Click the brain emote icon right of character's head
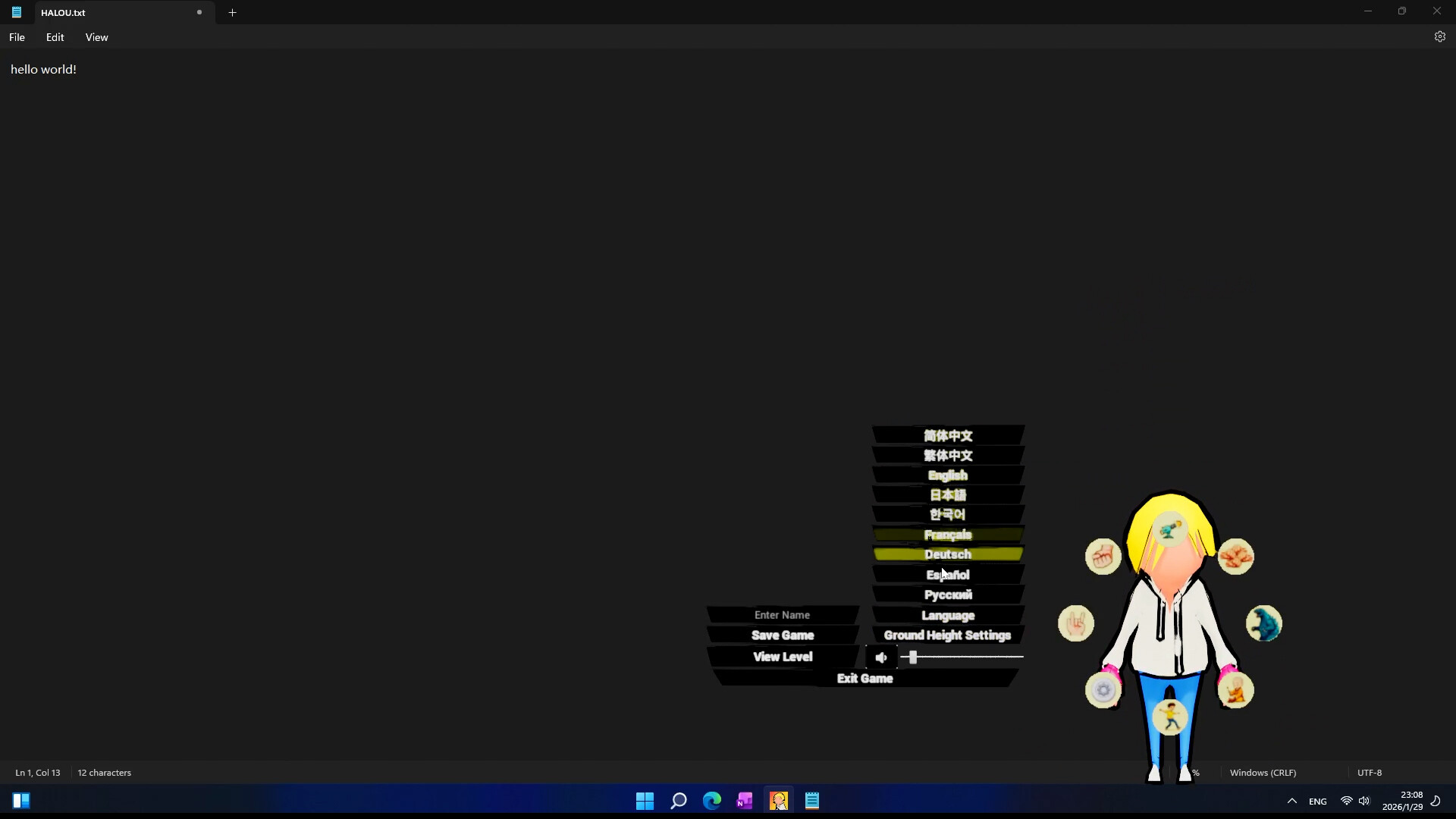Viewport: 1456px width, 819px height. (1235, 557)
